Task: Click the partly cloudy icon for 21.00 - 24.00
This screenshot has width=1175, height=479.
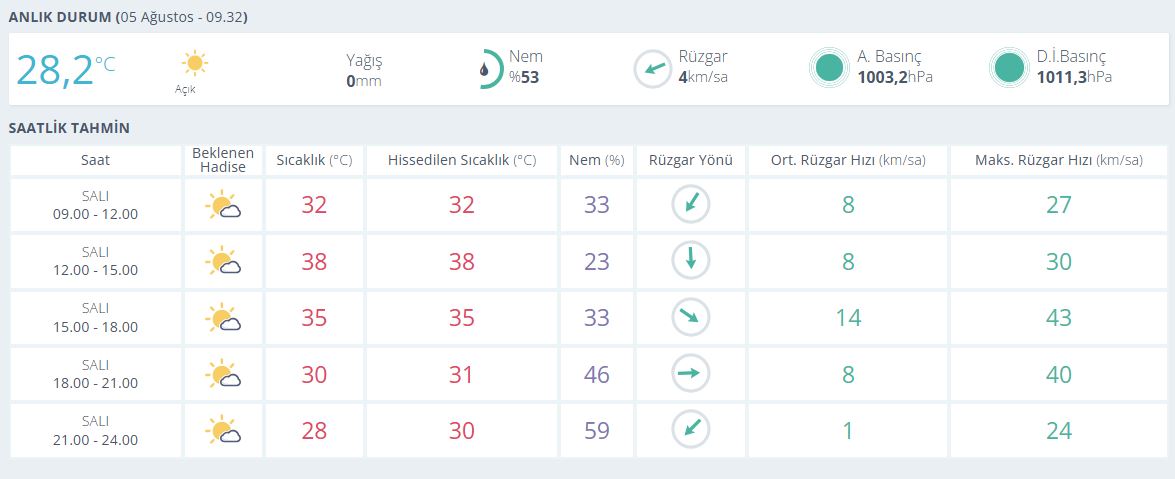Action: click(x=223, y=430)
